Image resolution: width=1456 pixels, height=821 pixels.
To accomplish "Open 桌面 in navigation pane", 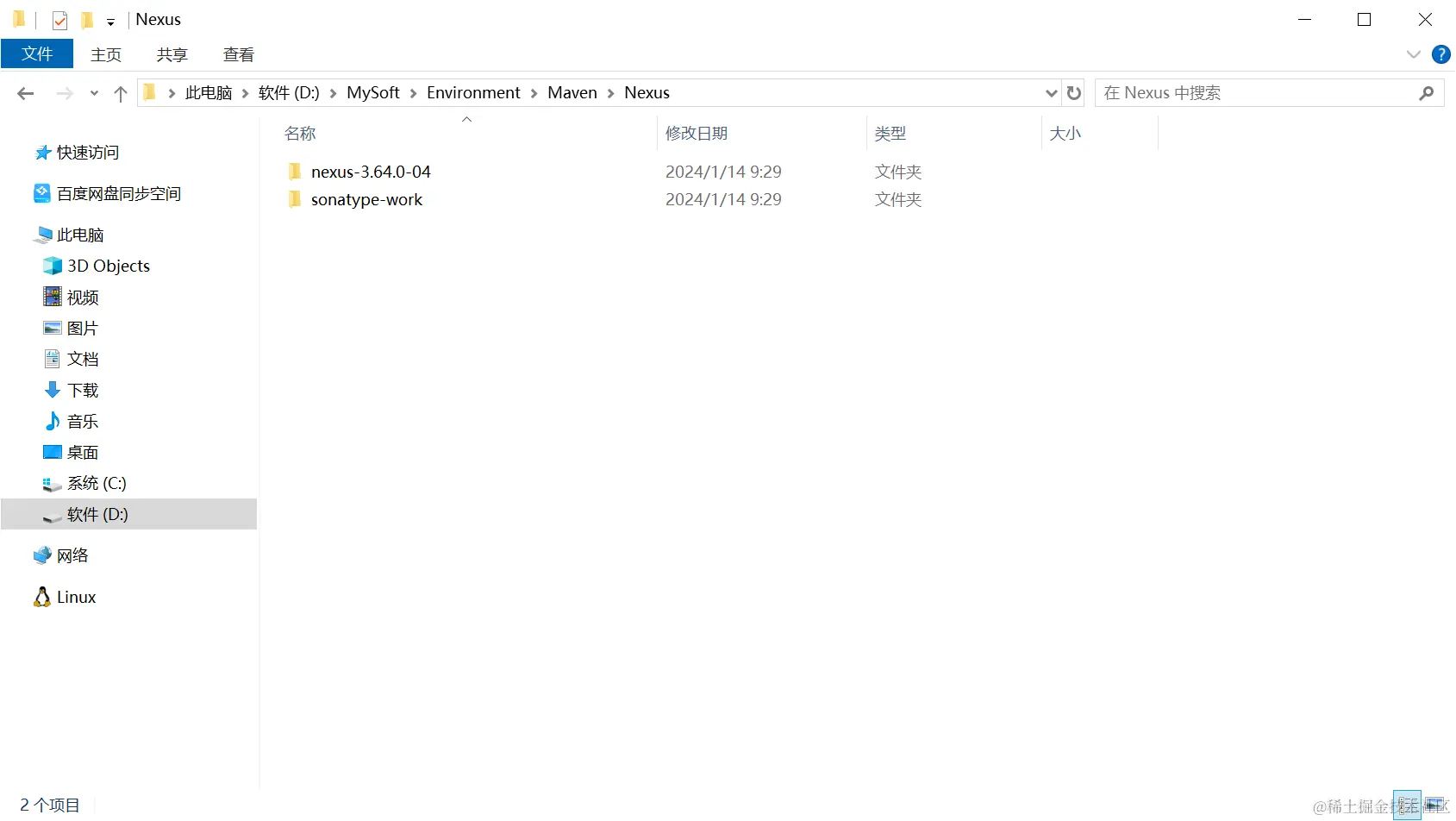I will point(83,453).
